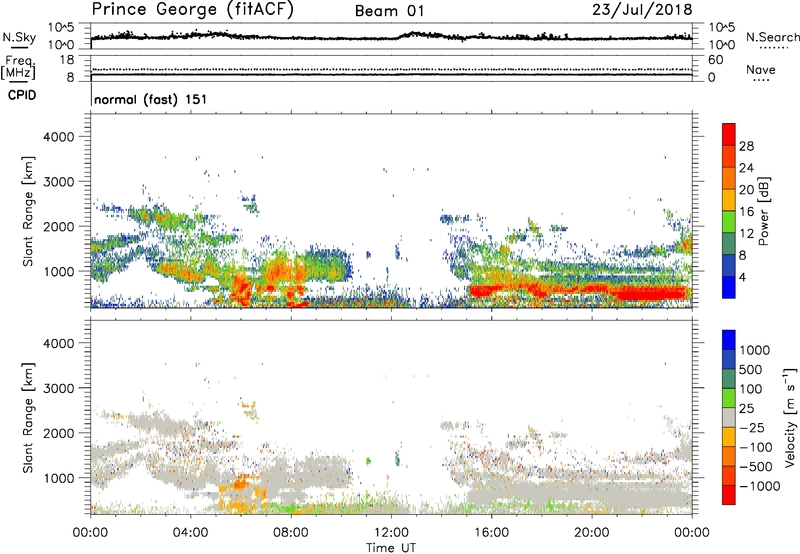Image resolution: width=800 pixels, height=554 pixels.
Task: Click the 'normal (fast) 151' text
Action: coord(151,99)
